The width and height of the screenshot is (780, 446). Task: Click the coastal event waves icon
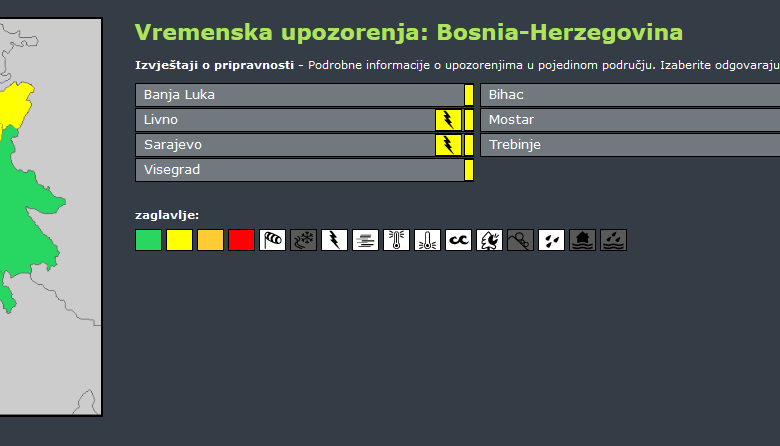click(x=458, y=240)
